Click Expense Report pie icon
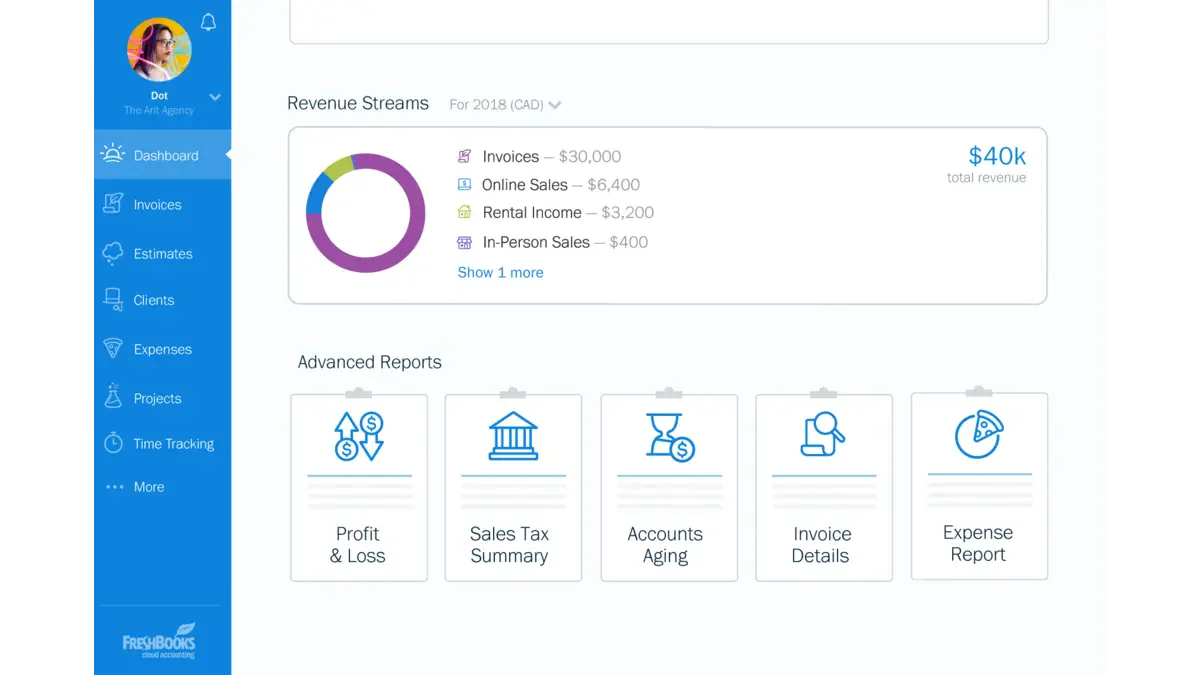The image size is (1200, 675). [979, 434]
